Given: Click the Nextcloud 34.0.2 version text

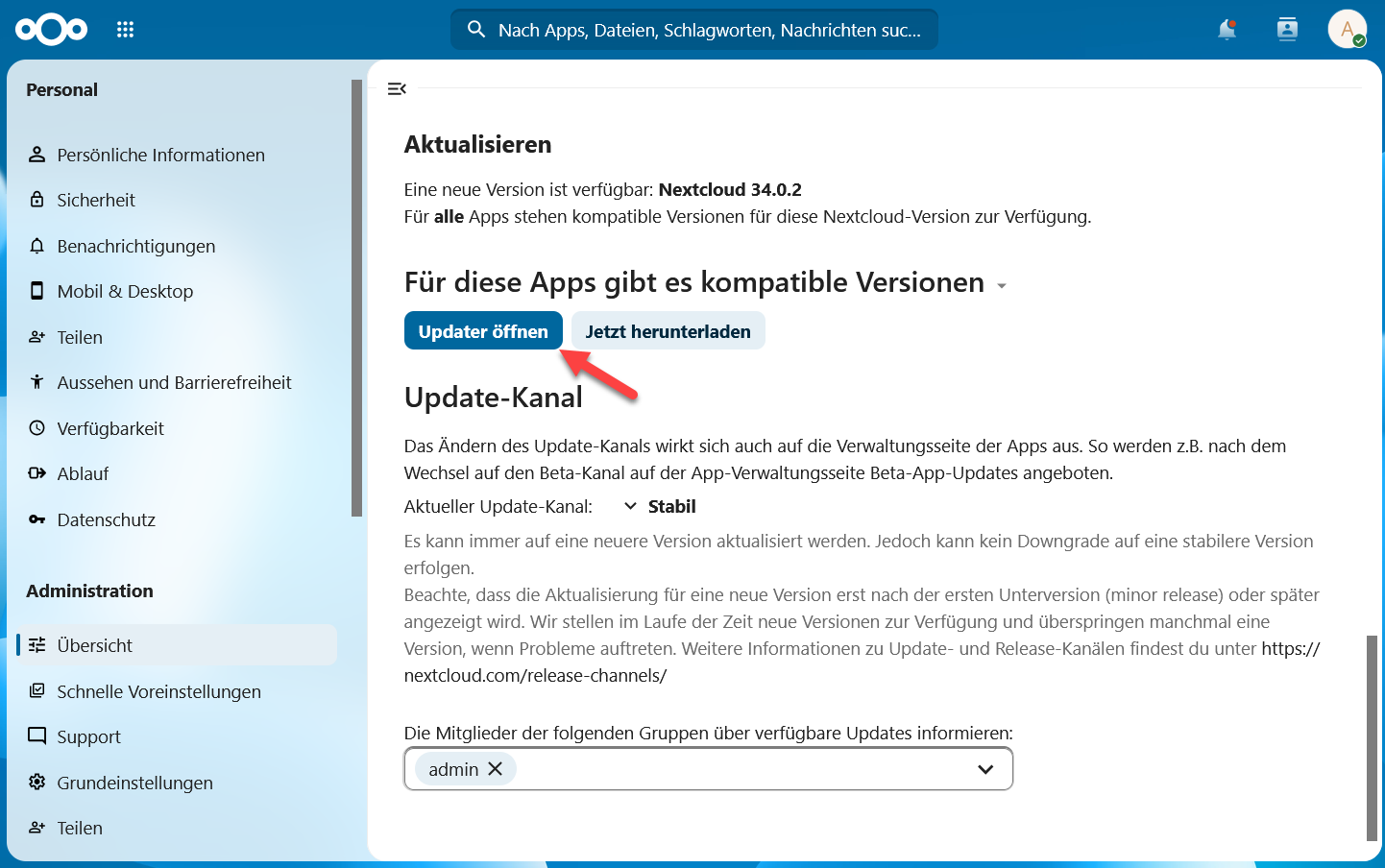Looking at the screenshot, I should [x=730, y=190].
